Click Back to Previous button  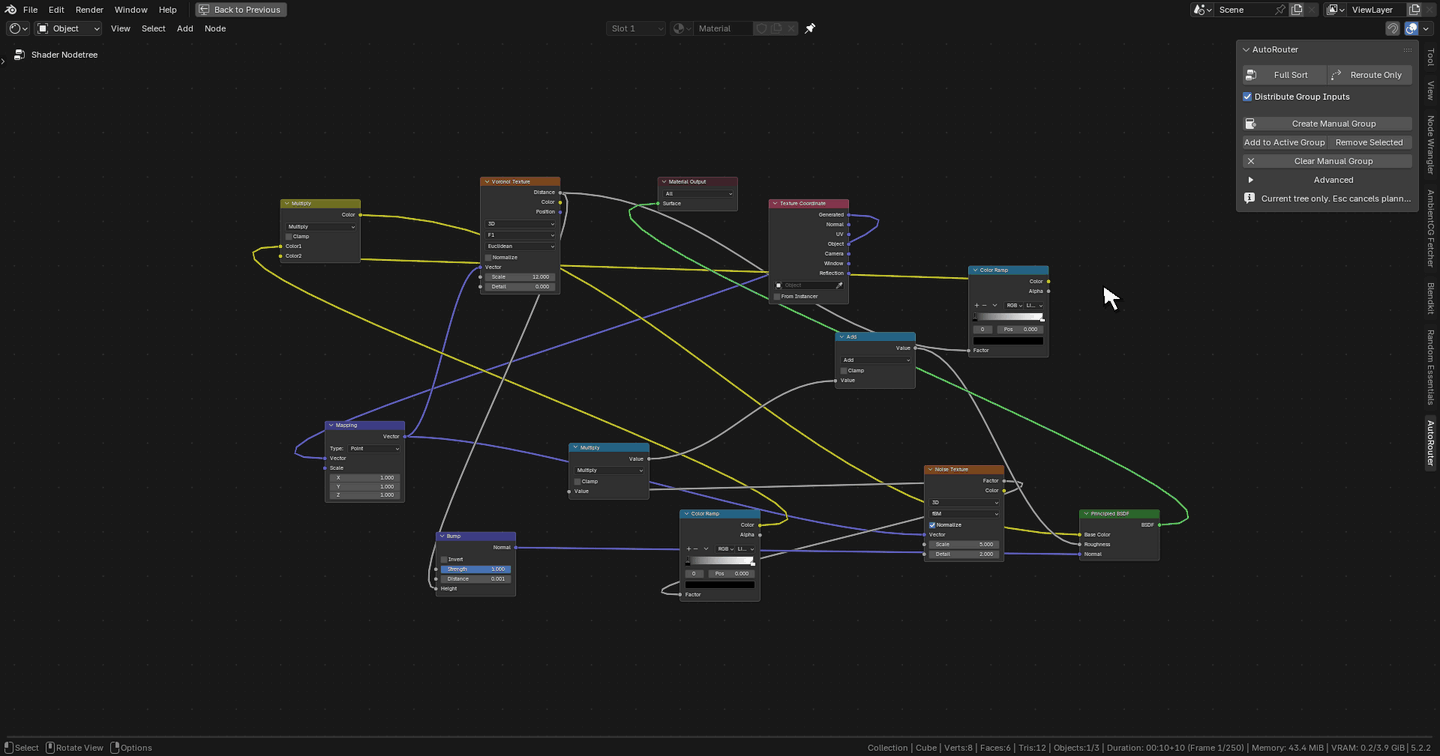point(241,9)
